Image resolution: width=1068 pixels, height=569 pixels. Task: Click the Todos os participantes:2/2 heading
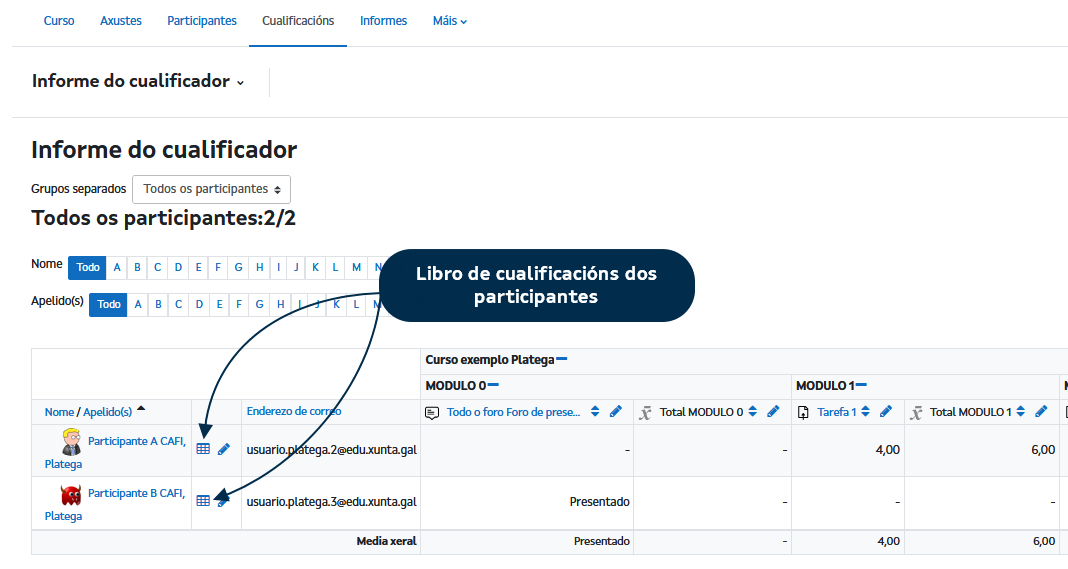(x=163, y=218)
